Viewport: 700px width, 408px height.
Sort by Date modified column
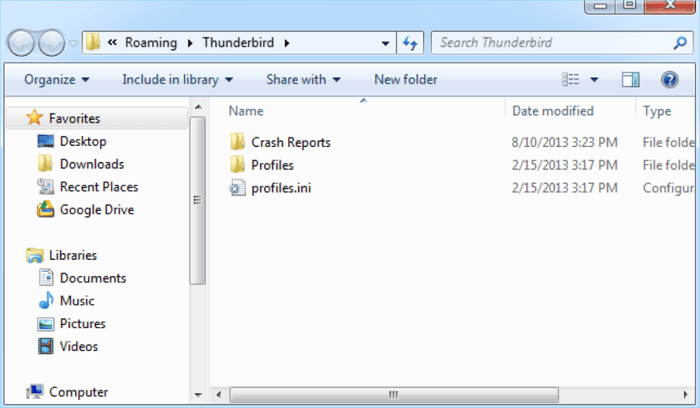(553, 111)
